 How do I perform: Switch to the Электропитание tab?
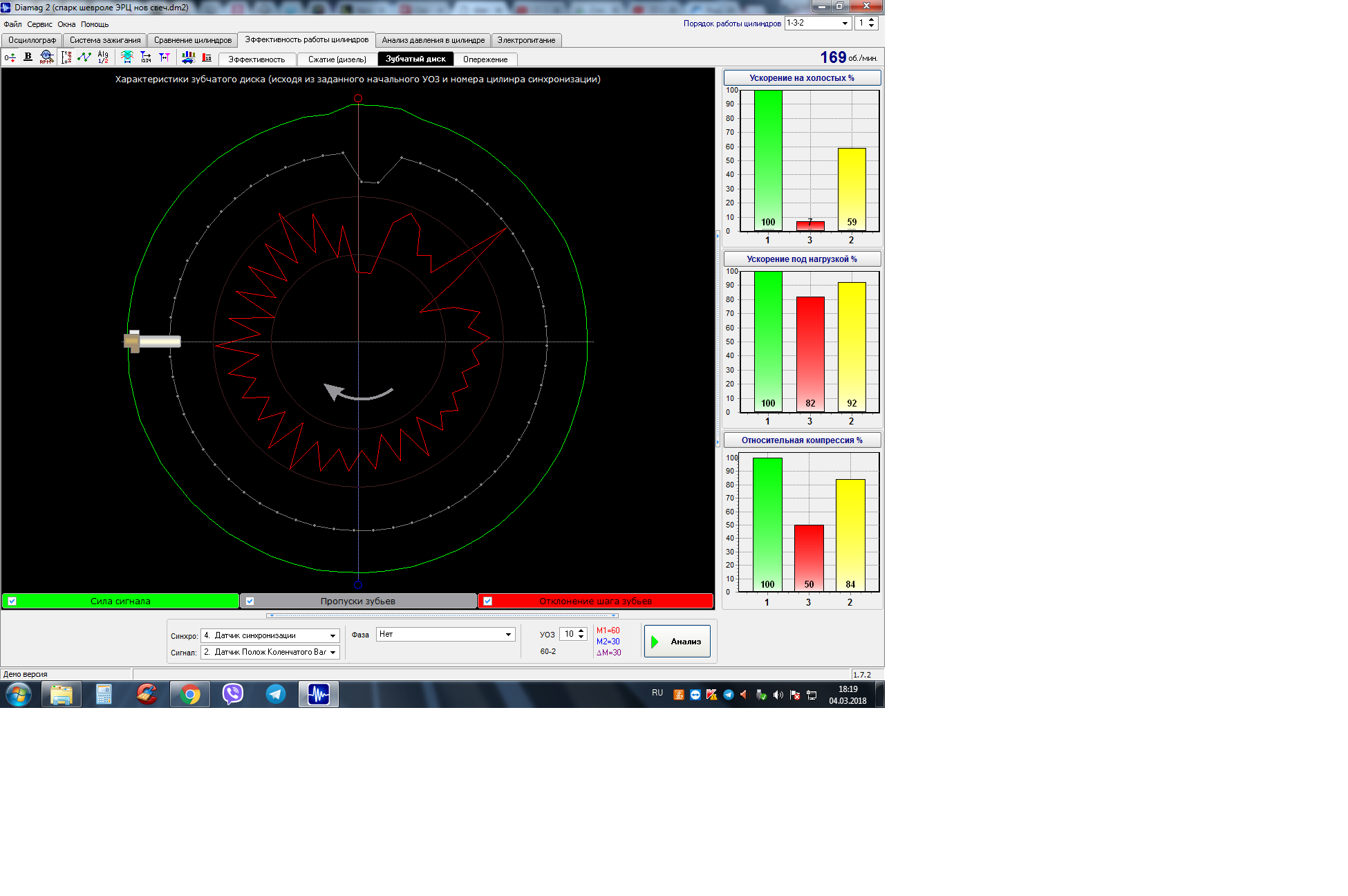point(526,40)
